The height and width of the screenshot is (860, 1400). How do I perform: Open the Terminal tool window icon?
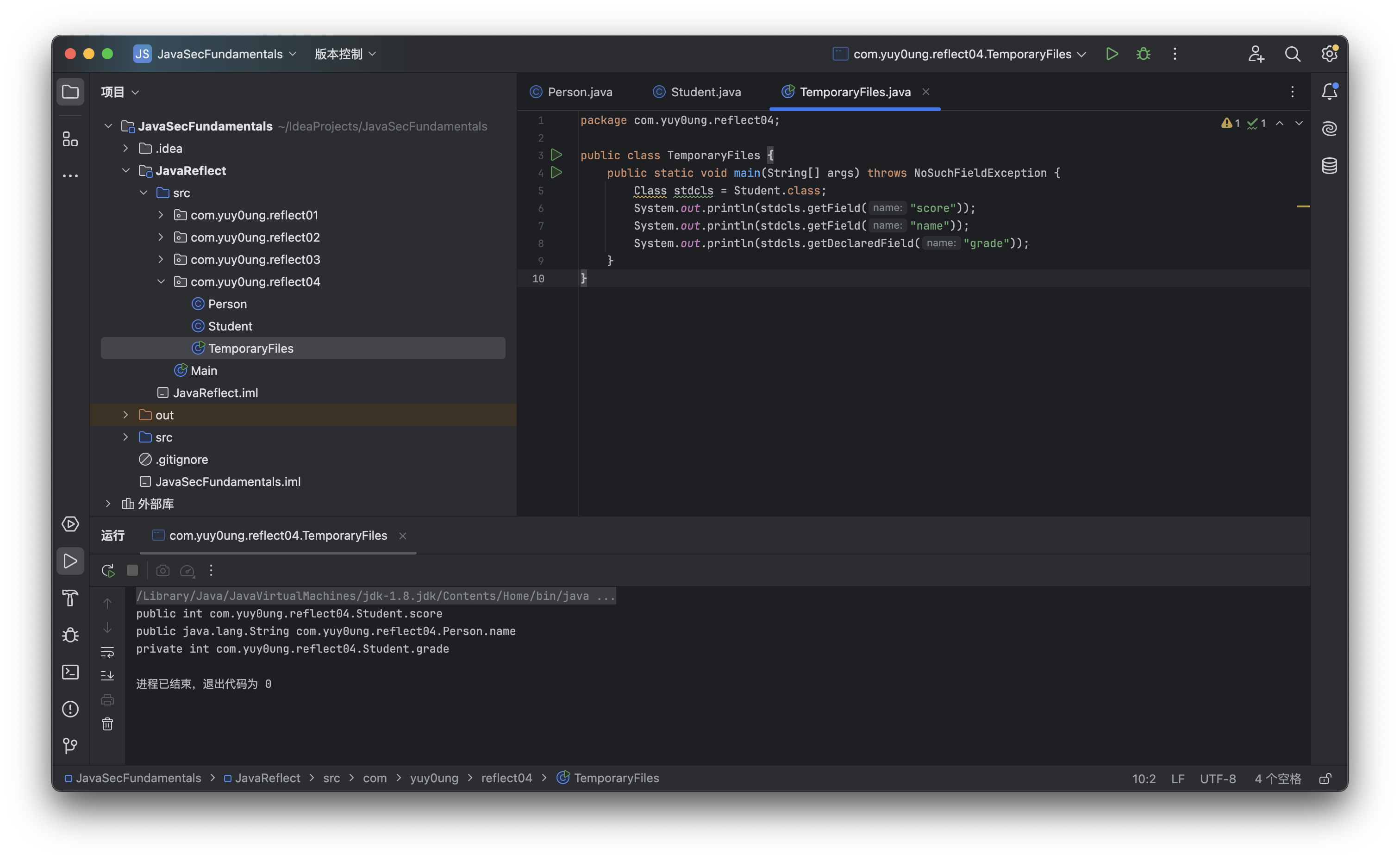click(70, 672)
